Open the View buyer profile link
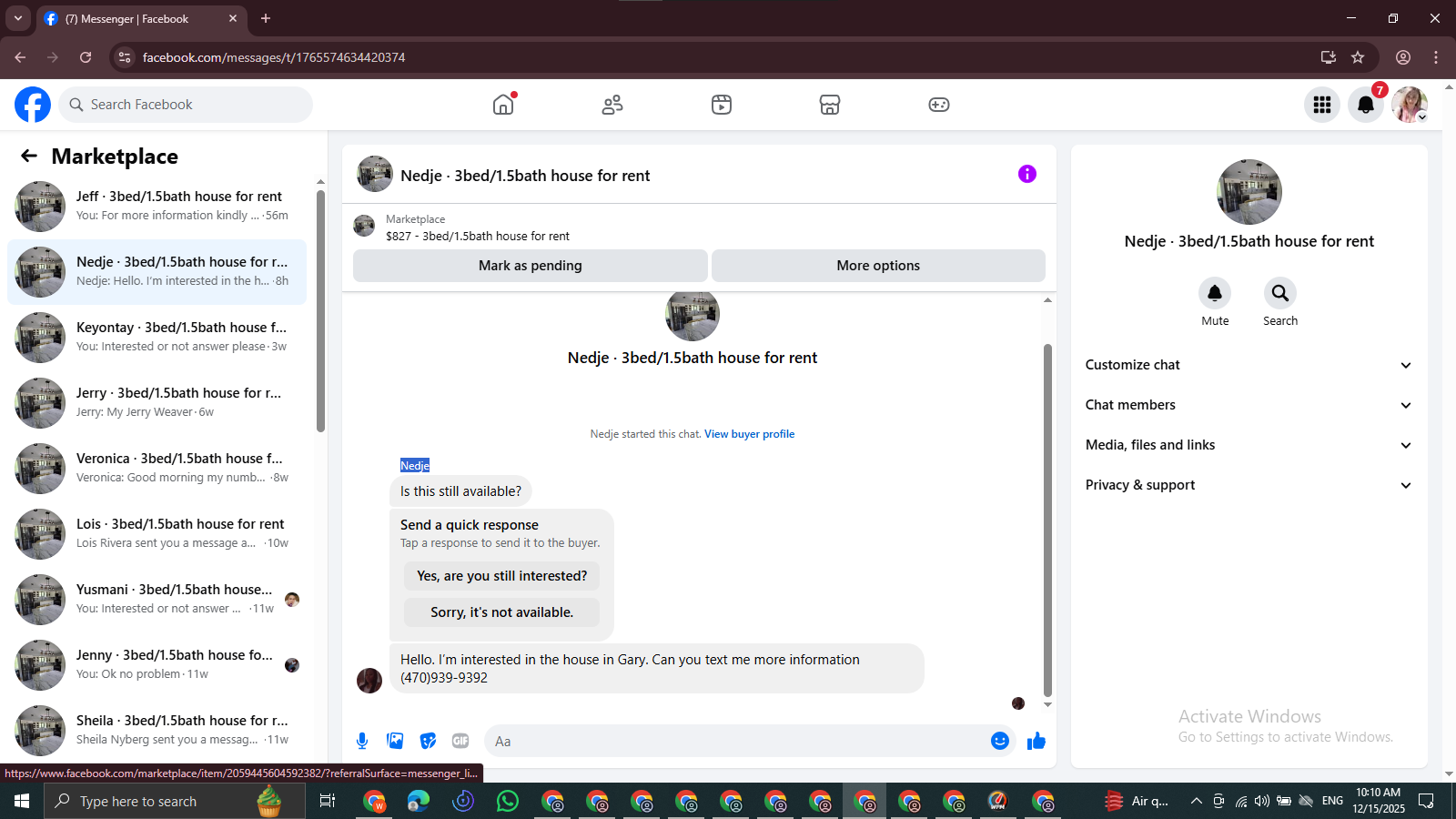The image size is (1456, 819). 749,434
